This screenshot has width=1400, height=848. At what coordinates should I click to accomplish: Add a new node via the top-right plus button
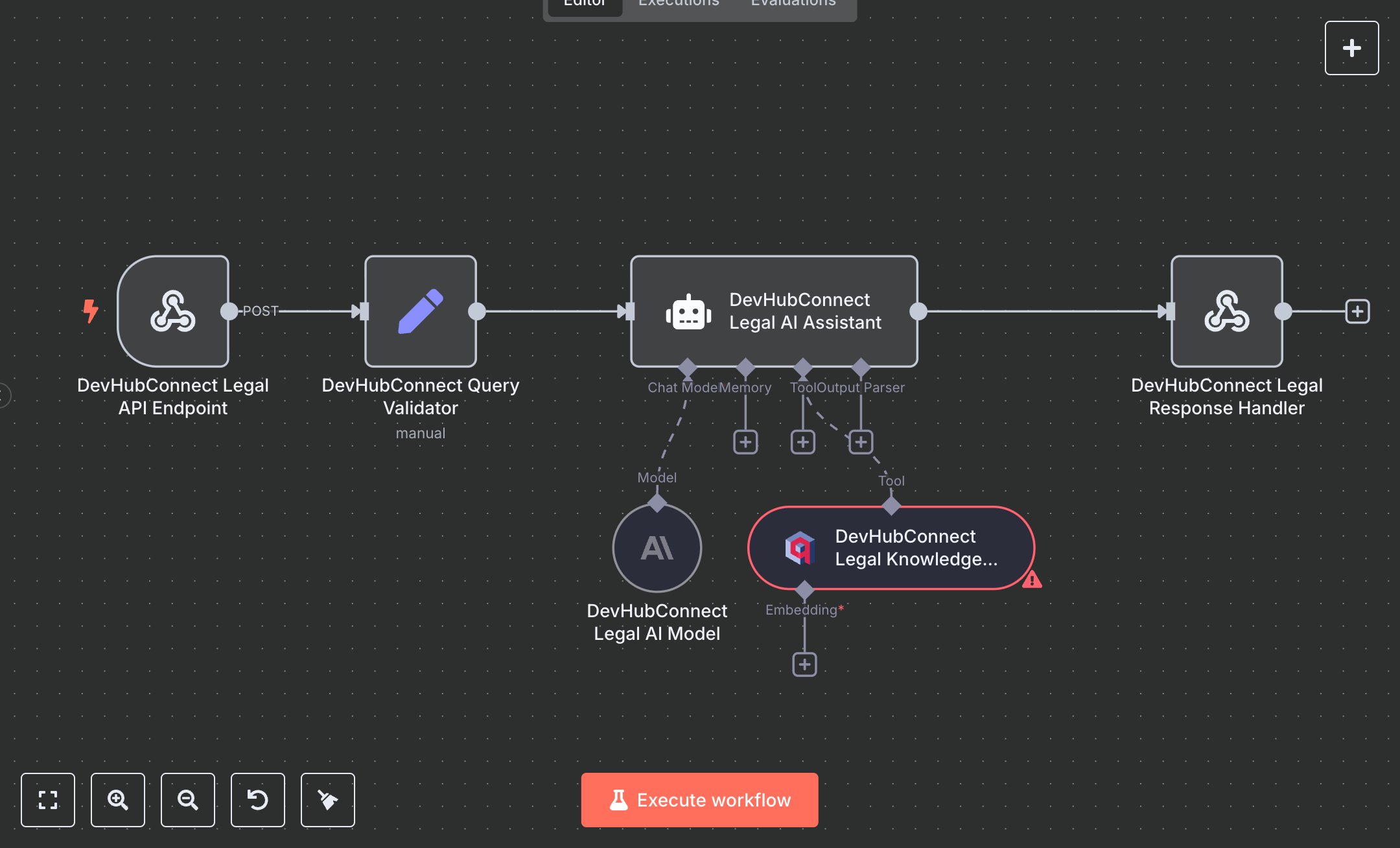(1351, 47)
